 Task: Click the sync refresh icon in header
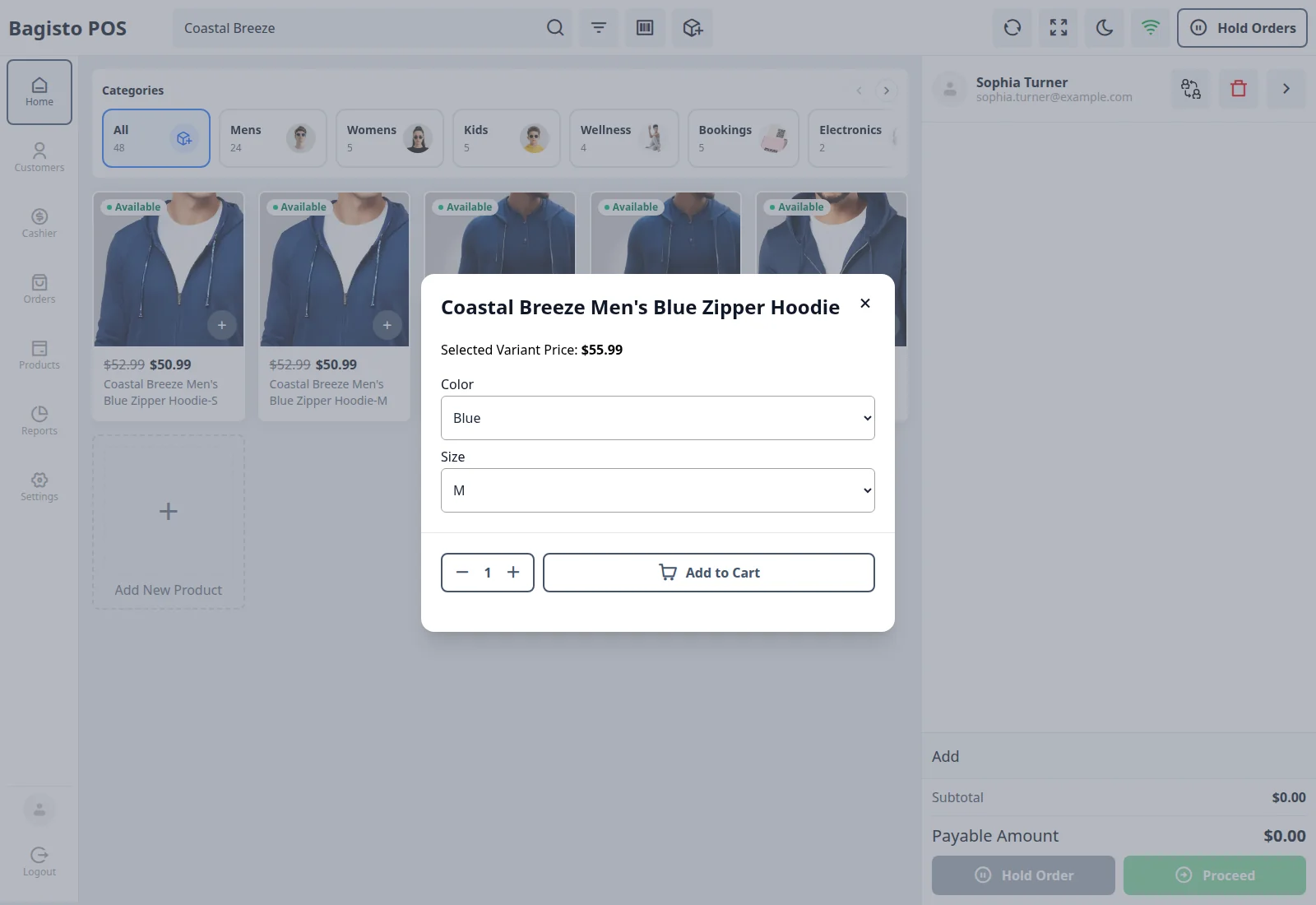[x=1012, y=28]
